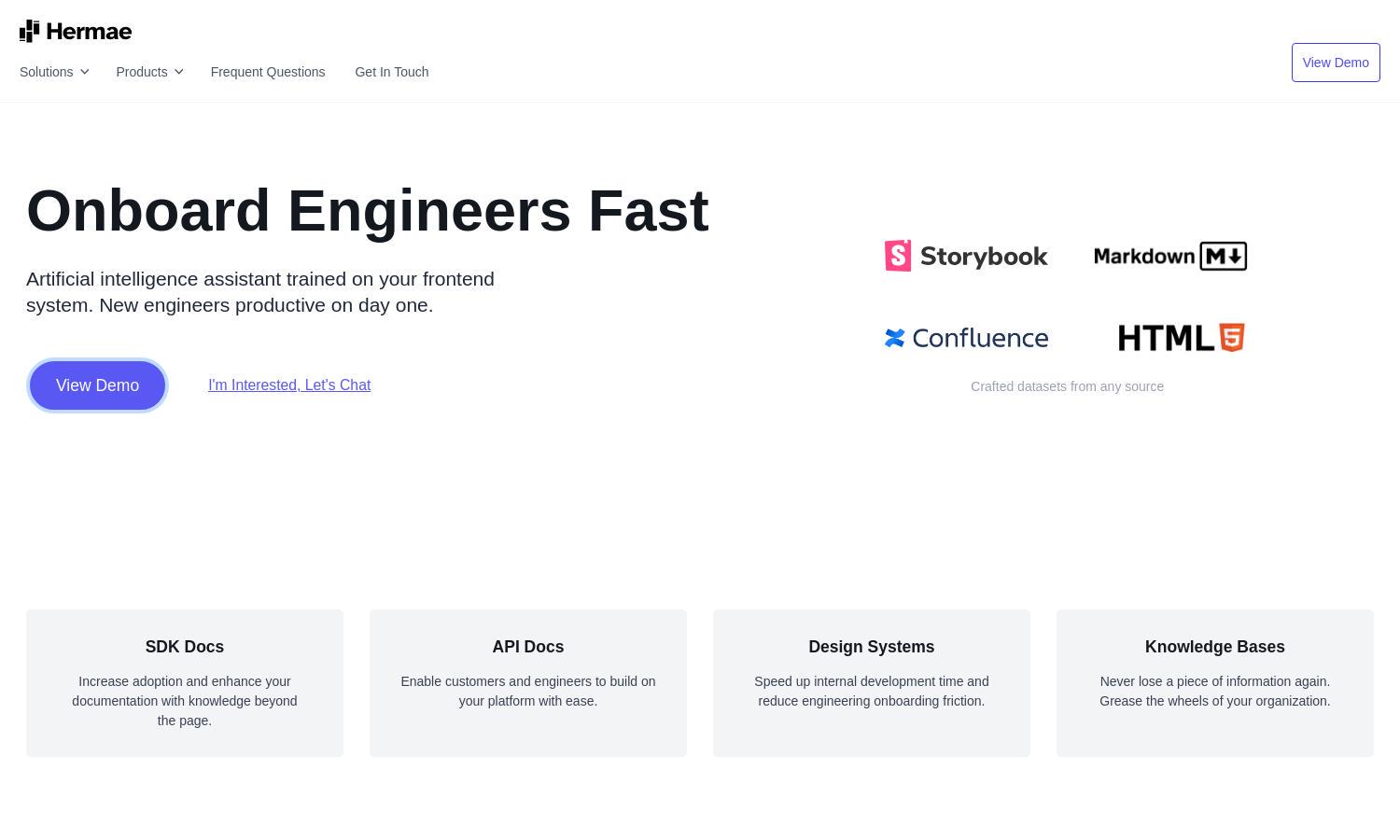This screenshot has height=840, width=1400.
Task: Select the Design Systems card heading
Action: (872, 647)
